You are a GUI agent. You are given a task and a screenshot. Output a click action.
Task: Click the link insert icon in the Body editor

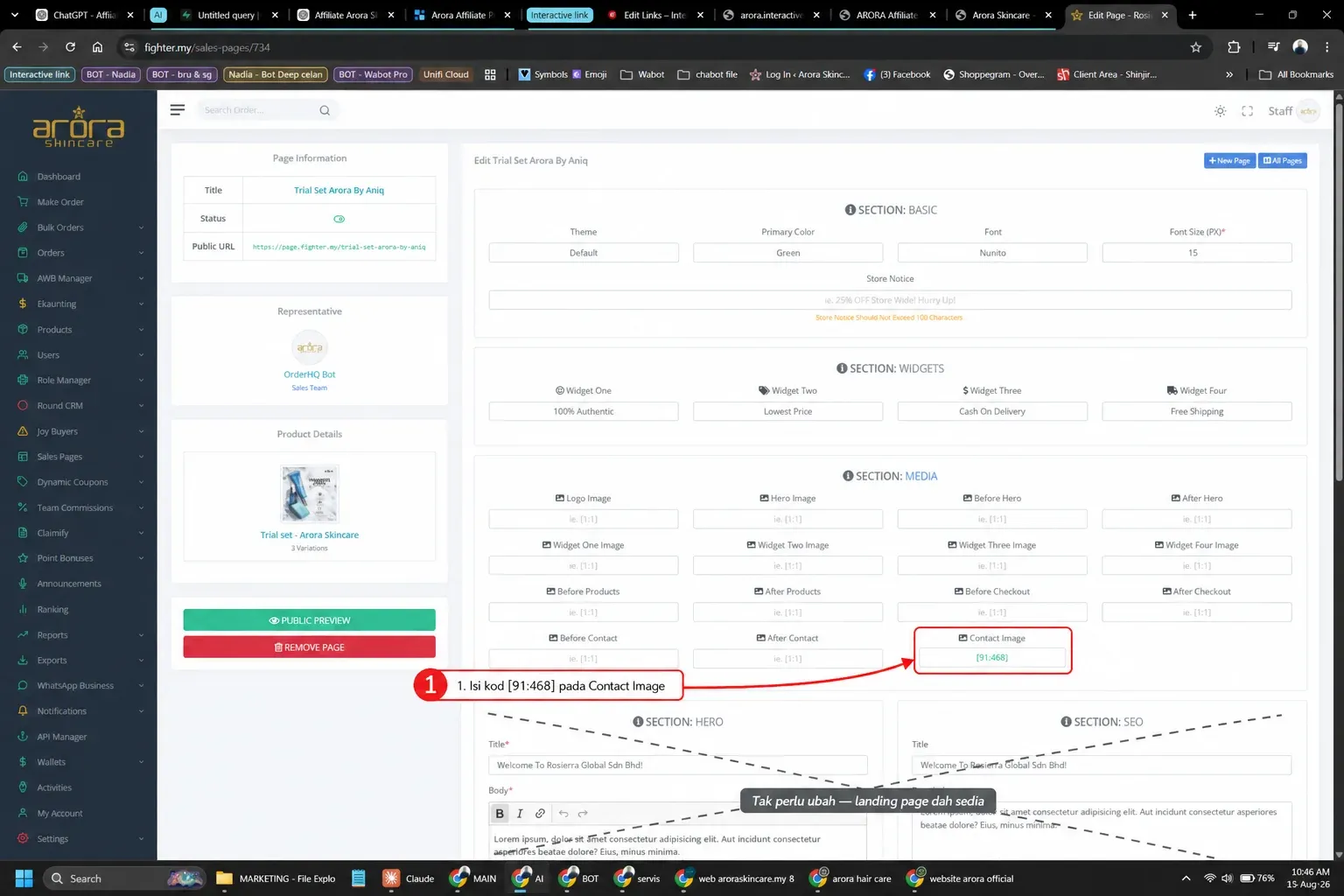(x=540, y=814)
